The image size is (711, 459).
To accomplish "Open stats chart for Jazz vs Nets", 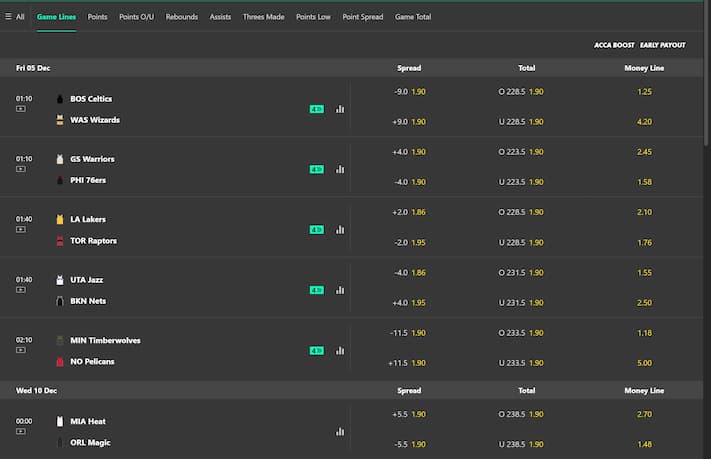I will tap(340, 290).
